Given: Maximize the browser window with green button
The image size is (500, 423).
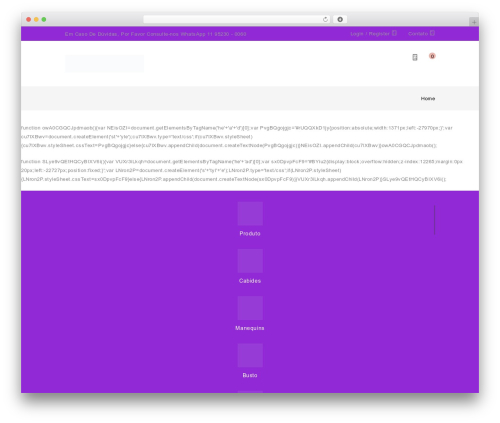Looking at the screenshot, I should point(44,20).
